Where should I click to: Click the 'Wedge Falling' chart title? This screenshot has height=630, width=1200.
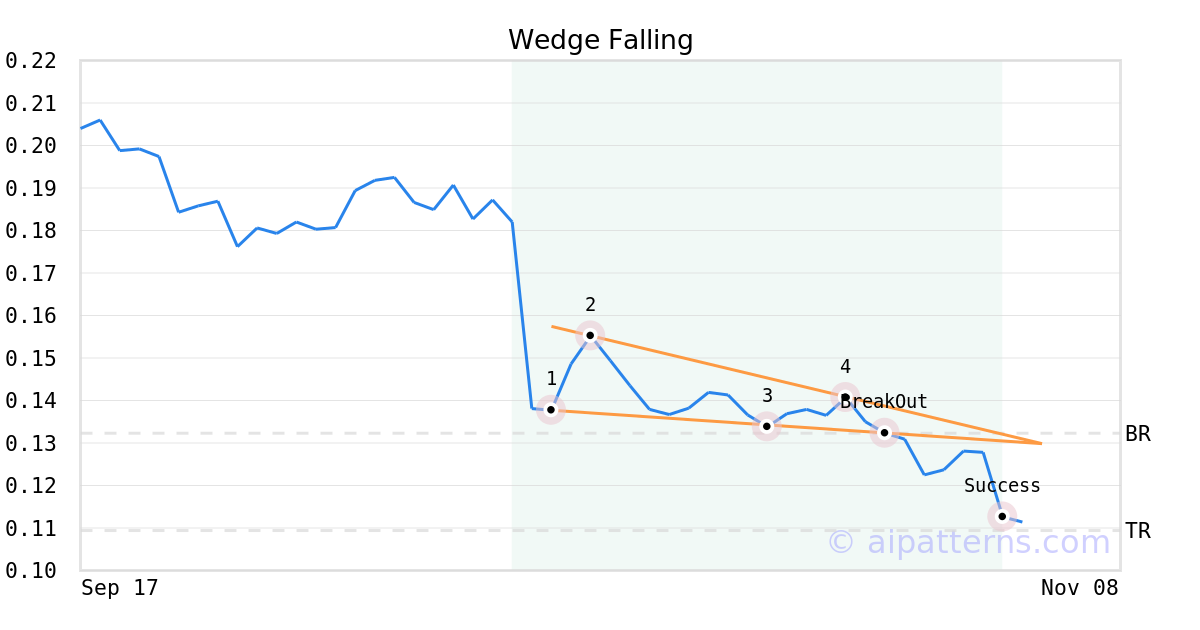coord(600,40)
